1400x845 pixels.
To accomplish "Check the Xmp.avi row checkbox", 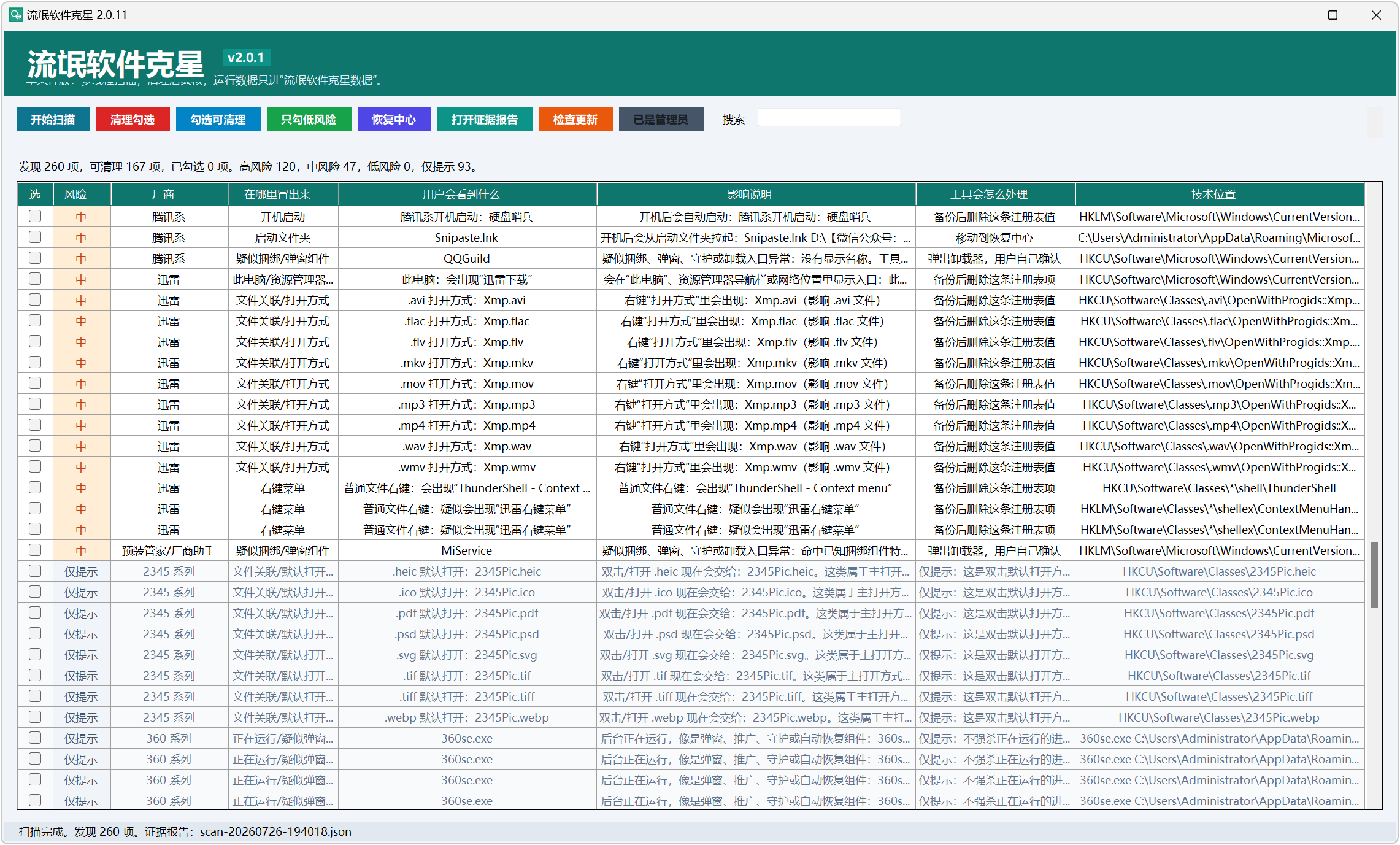I will click(35, 300).
